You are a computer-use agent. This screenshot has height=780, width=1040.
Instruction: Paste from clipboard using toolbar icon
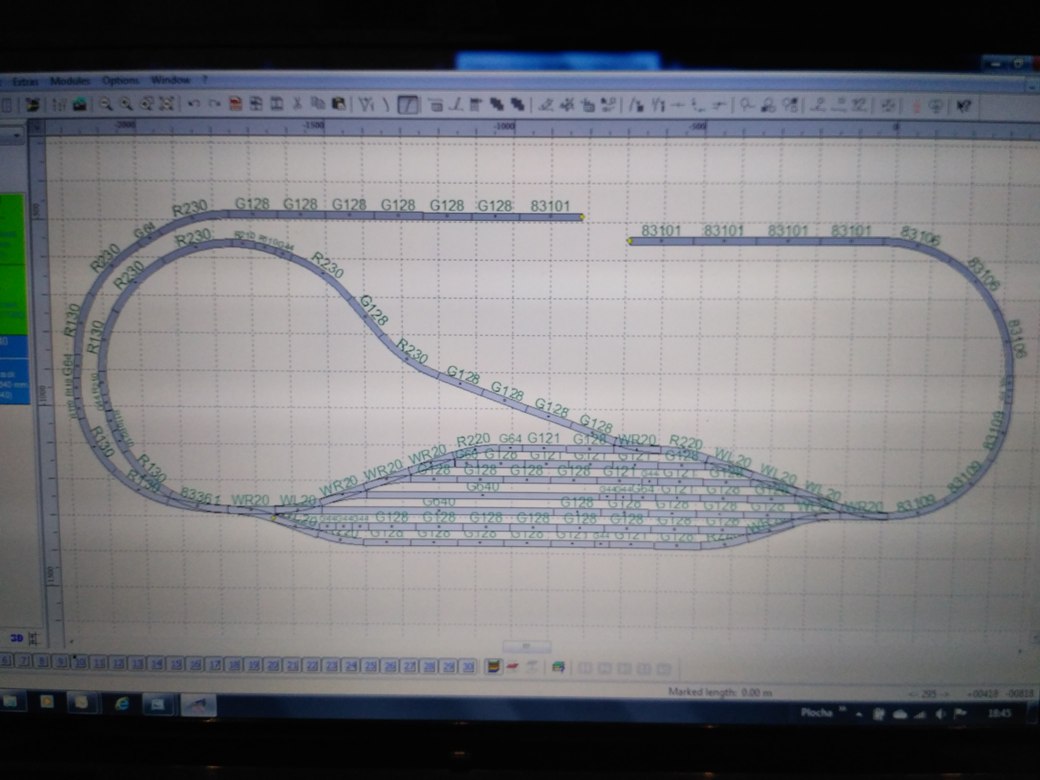pos(339,103)
